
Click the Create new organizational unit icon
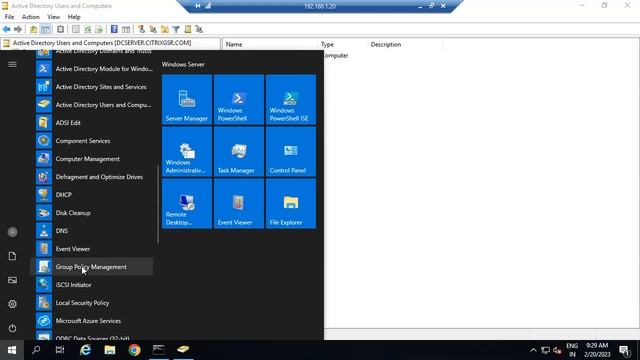click(164, 29)
